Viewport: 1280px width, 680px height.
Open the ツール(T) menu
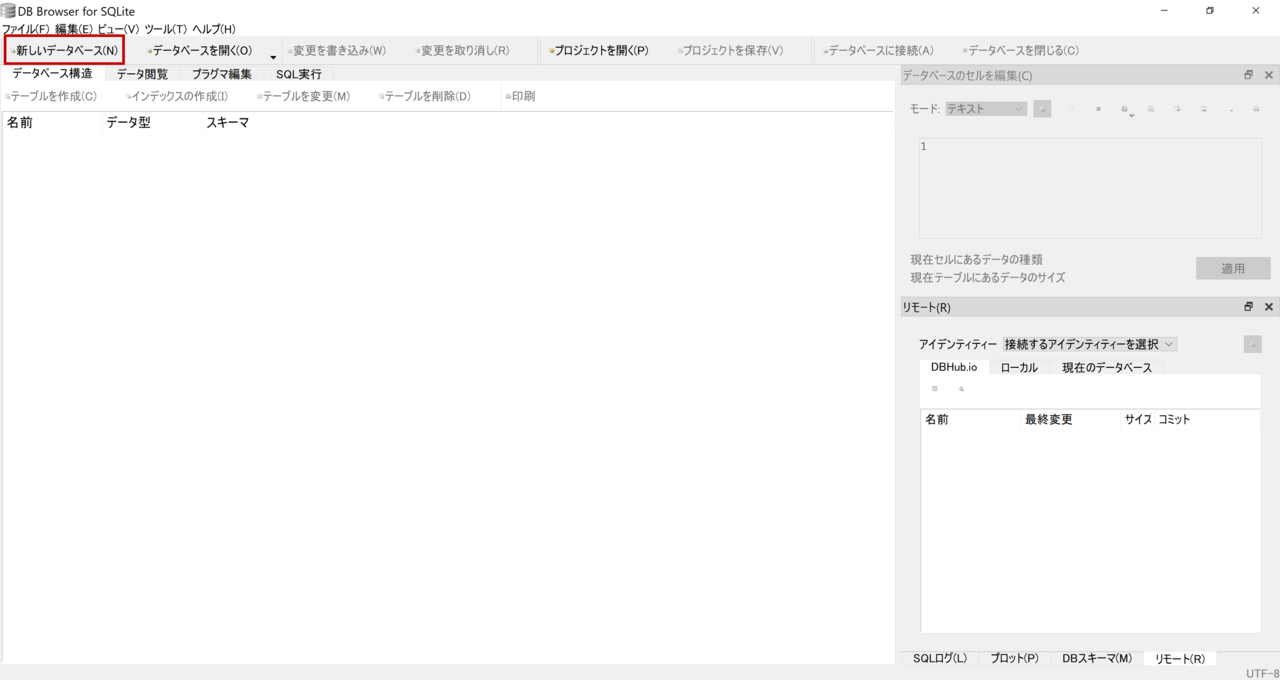pos(165,29)
